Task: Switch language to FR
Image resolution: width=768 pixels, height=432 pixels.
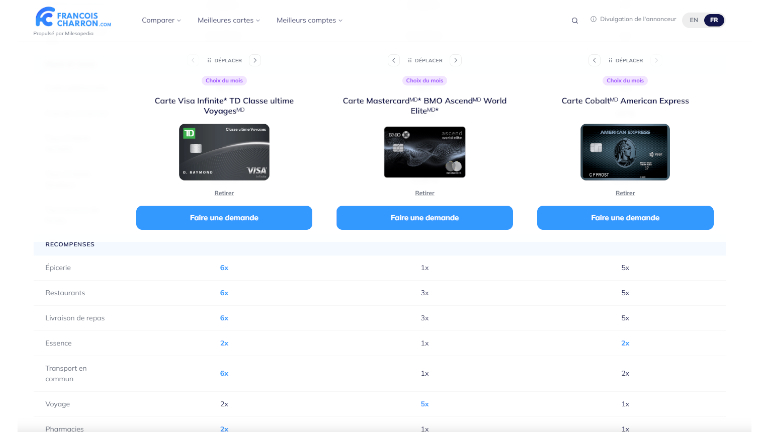Action: (x=714, y=20)
